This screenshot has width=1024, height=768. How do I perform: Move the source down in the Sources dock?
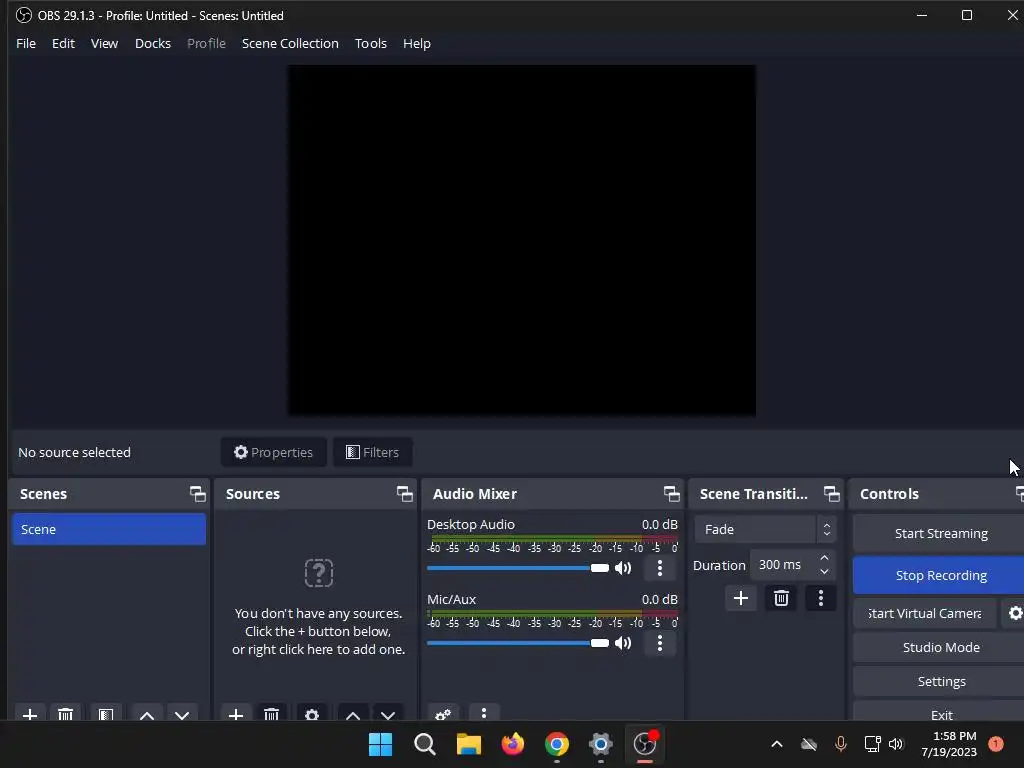coord(388,714)
